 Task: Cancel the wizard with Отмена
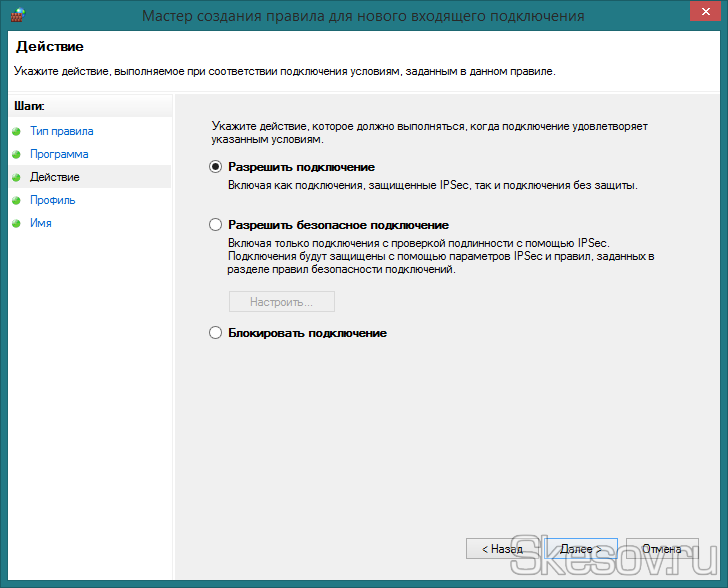(662, 549)
